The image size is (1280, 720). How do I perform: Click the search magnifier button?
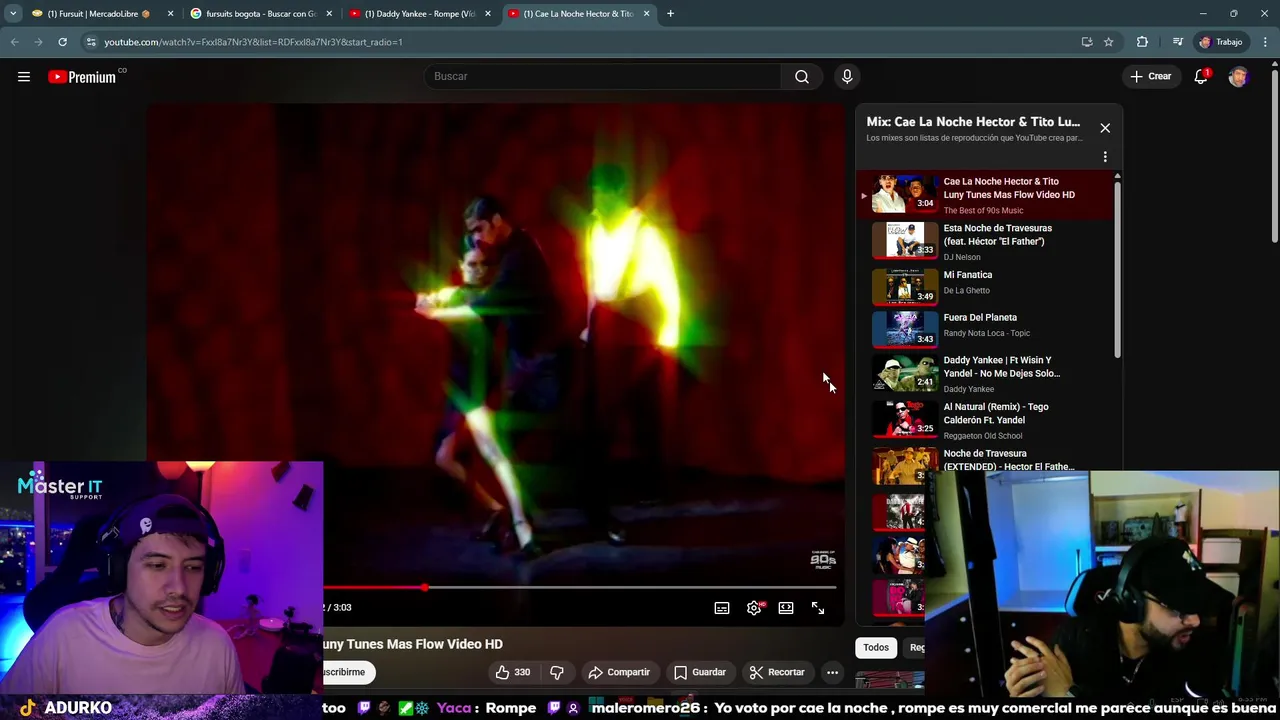801,77
